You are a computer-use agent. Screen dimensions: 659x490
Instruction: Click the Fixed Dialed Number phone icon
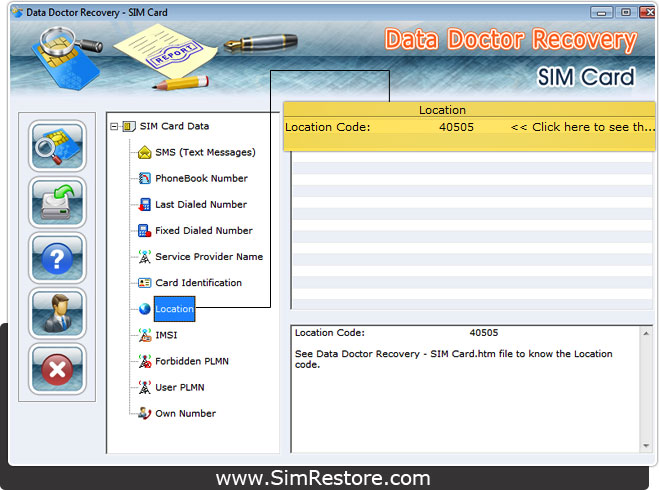(145, 231)
